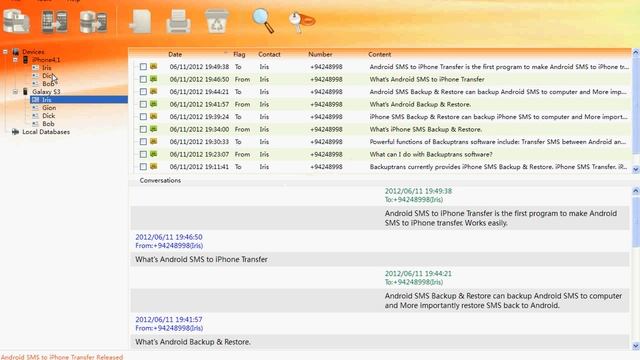This screenshot has width=640, height=360.
Task: Collapse the iPhone4,1 tree node
Action: 15,60
